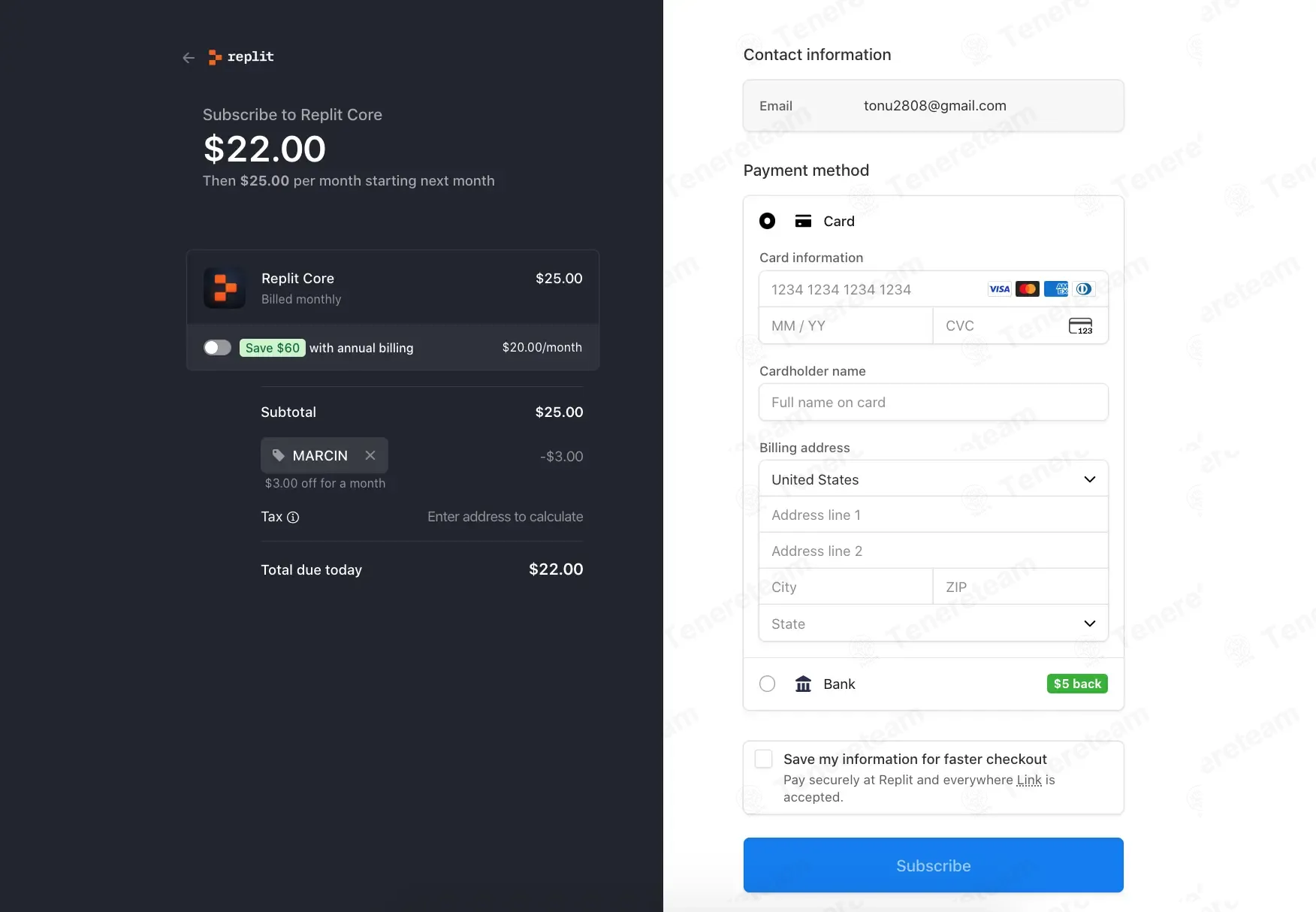Click the ZIP code field
Screen dimensions: 1316x912
[1019, 587]
